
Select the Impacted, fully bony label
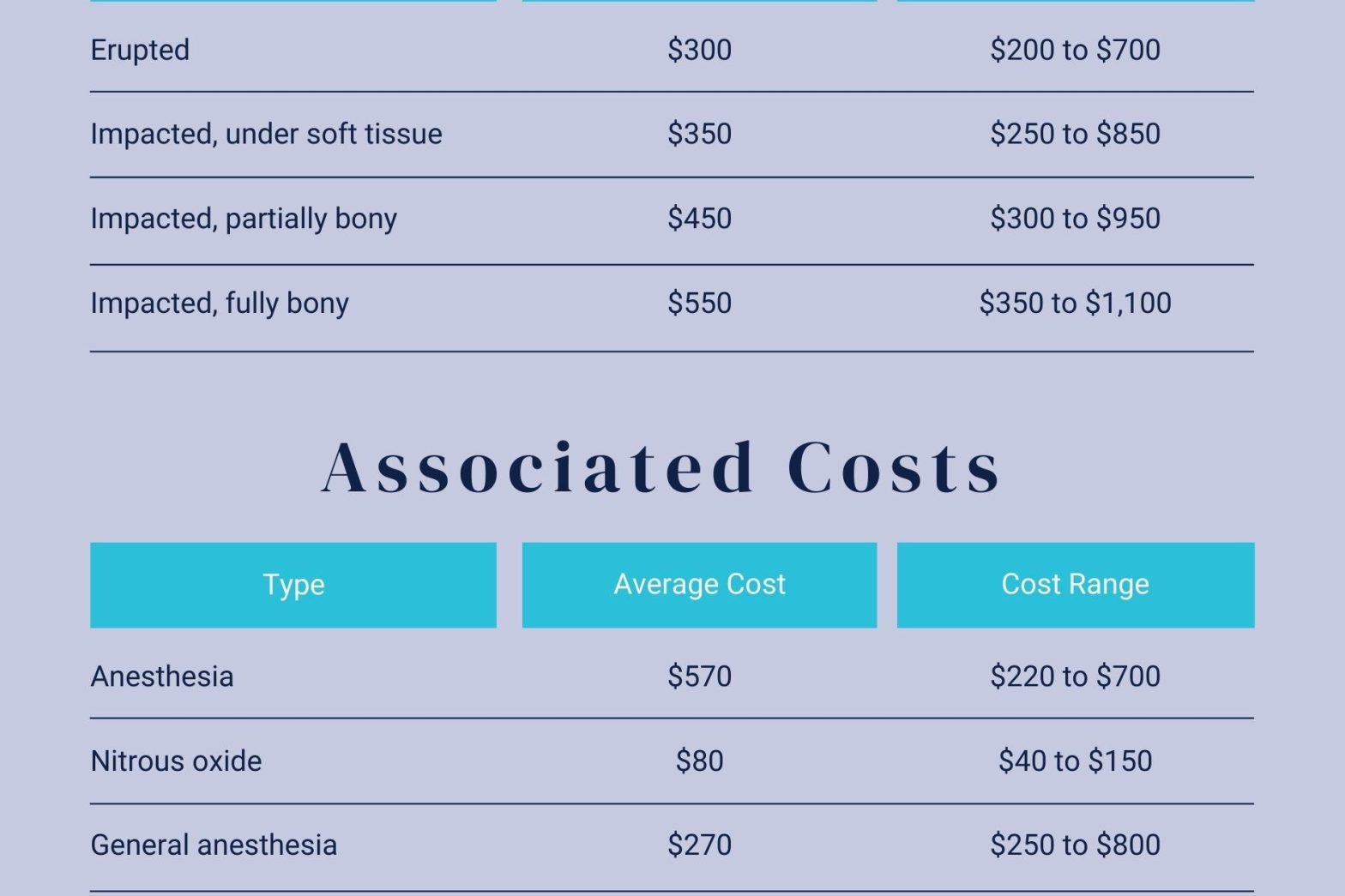220,304
